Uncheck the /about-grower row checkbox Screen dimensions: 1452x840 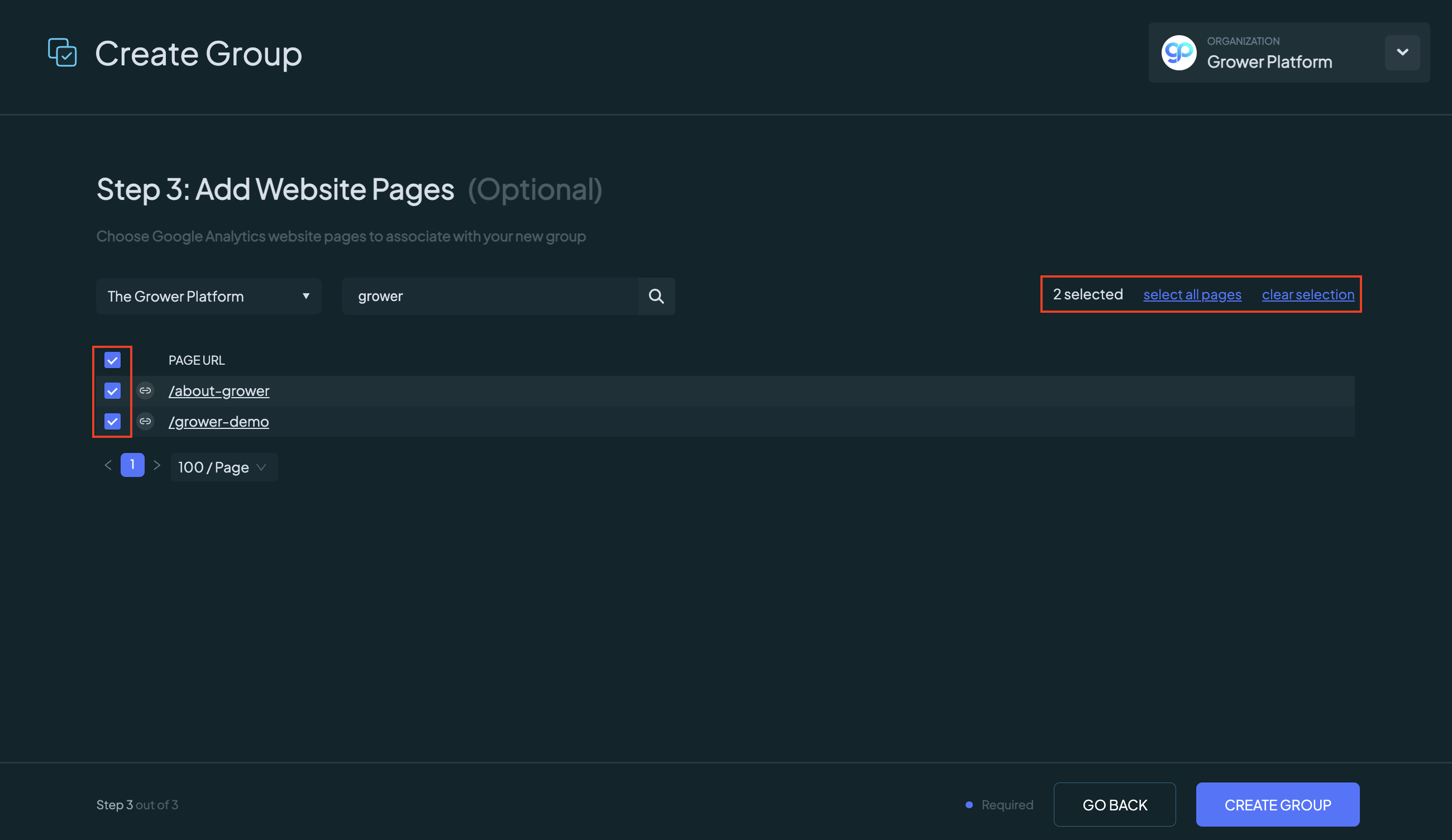[112, 390]
